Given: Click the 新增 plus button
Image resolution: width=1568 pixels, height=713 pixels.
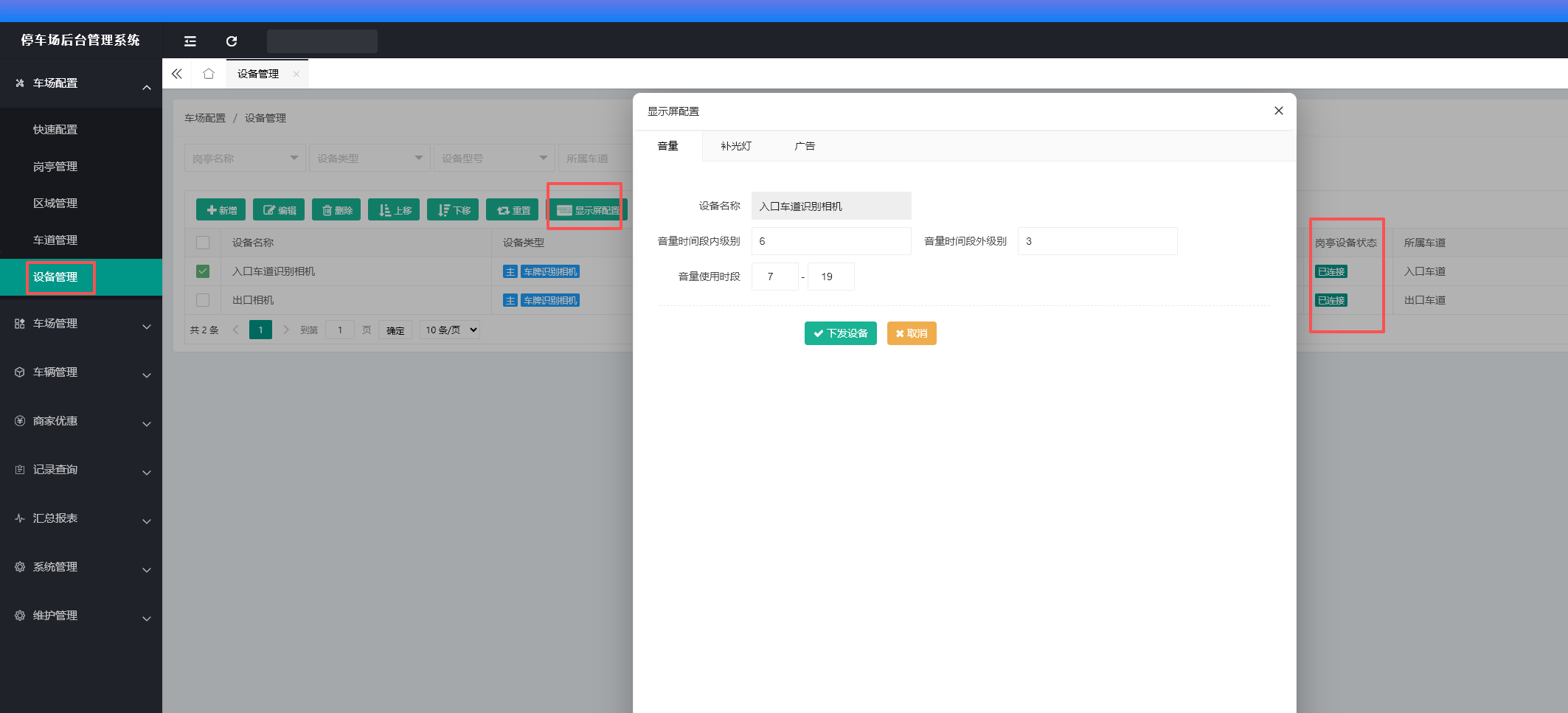Looking at the screenshot, I should [x=221, y=210].
